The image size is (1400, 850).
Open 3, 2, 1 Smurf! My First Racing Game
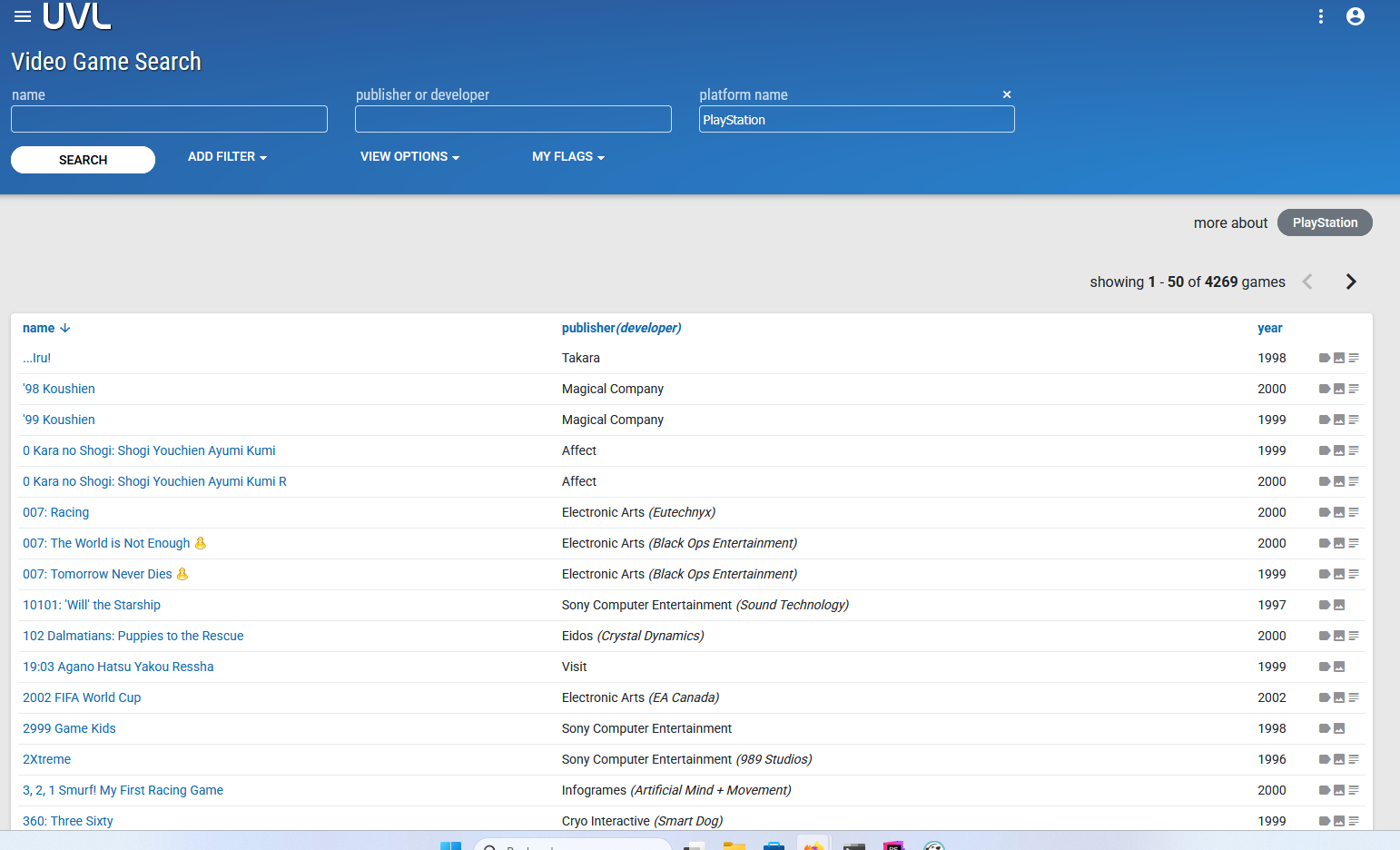pyautogui.click(x=123, y=790)
